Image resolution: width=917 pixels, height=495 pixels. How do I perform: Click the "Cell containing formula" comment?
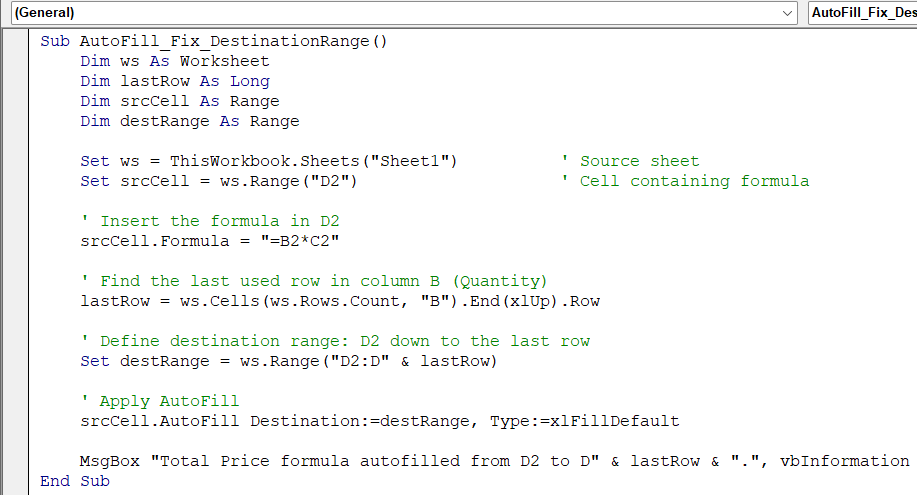(x=694, y=182)
